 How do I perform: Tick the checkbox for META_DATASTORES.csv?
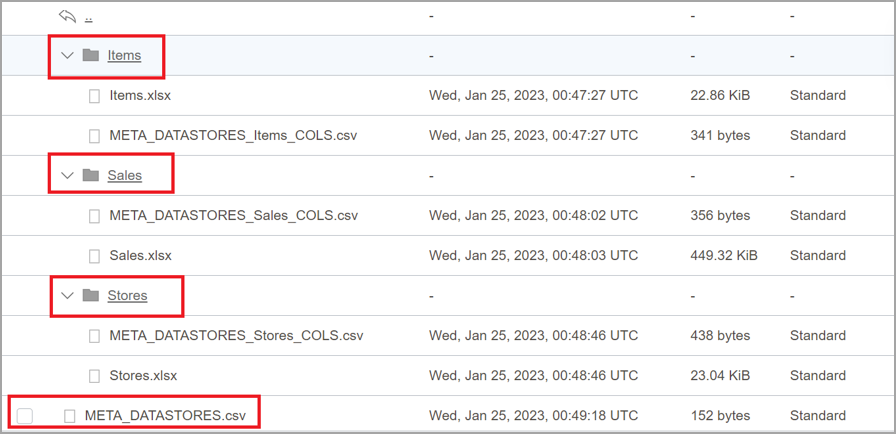click(x=25, y=416)
